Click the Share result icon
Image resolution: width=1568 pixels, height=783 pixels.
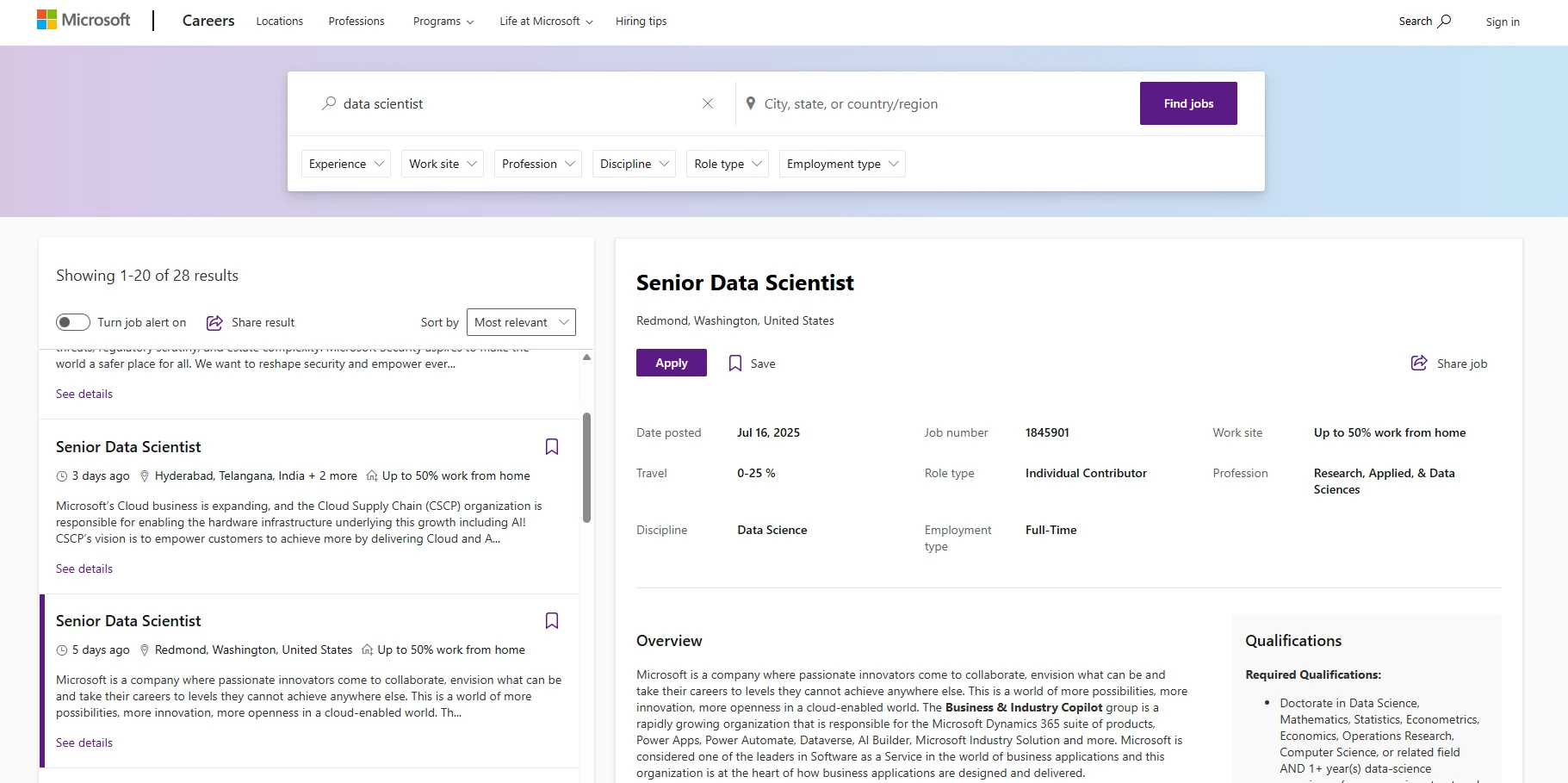pyautogui.click(x=214, y=322)
